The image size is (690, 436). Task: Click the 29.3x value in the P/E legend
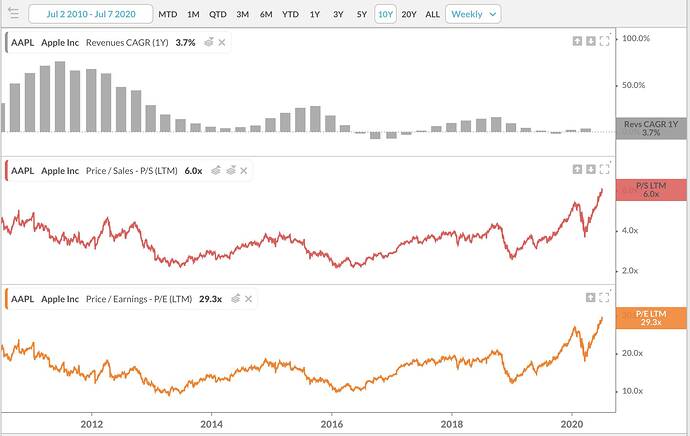(x=210, y=299)
